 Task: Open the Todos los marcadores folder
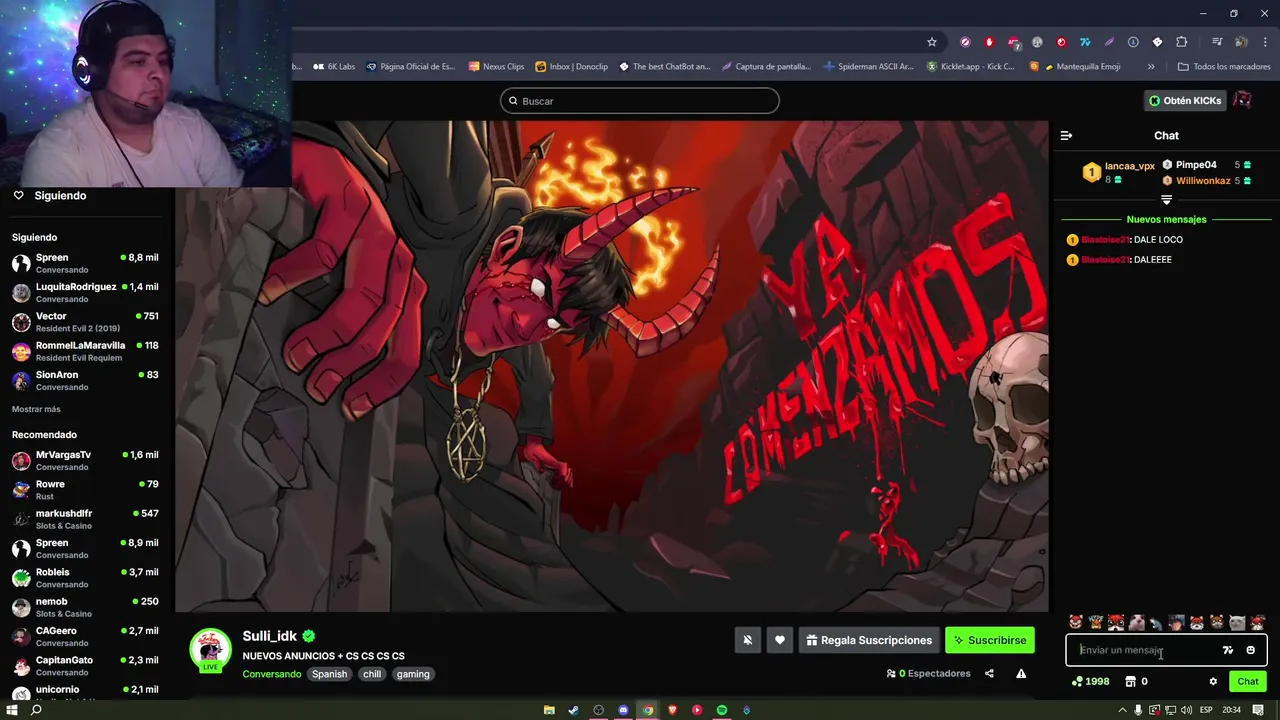[x=1224, y=67]
